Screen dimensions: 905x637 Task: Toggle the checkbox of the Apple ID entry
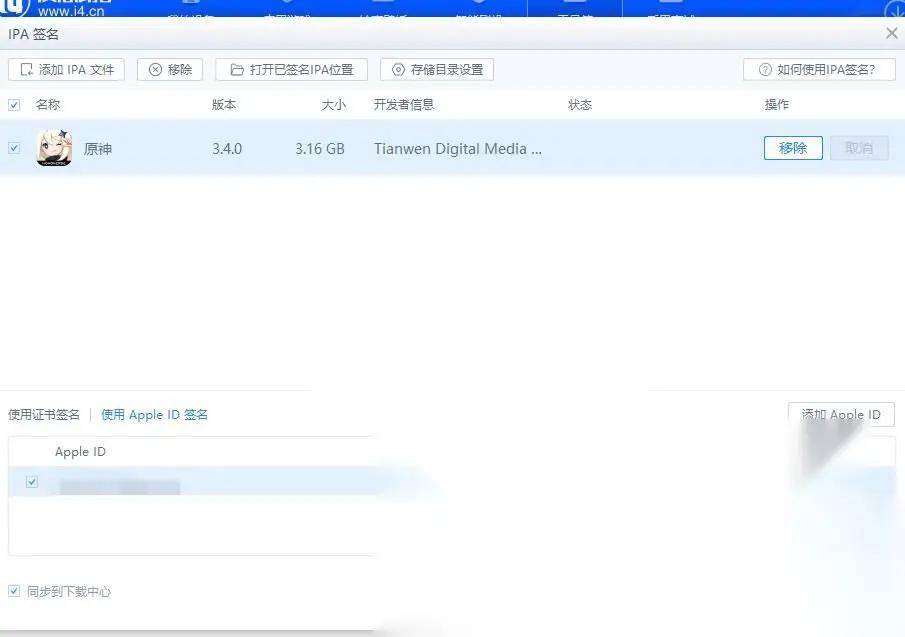32,482
